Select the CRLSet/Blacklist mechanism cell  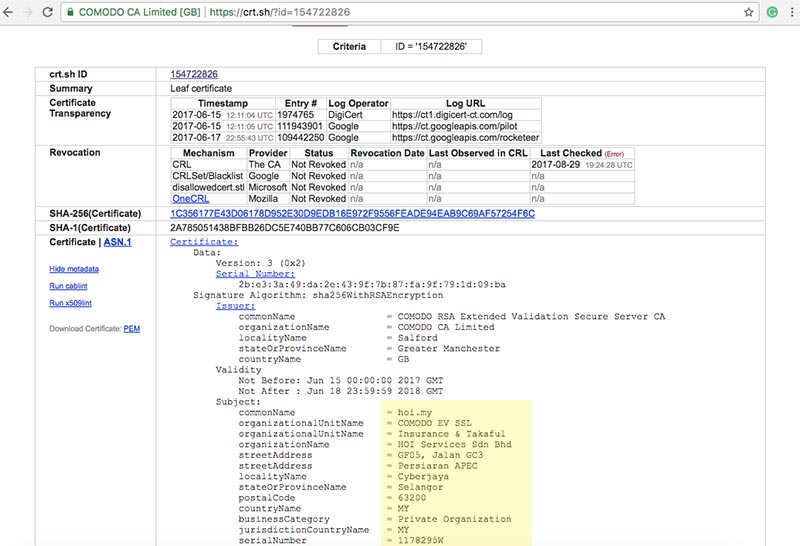click(208, 176)
